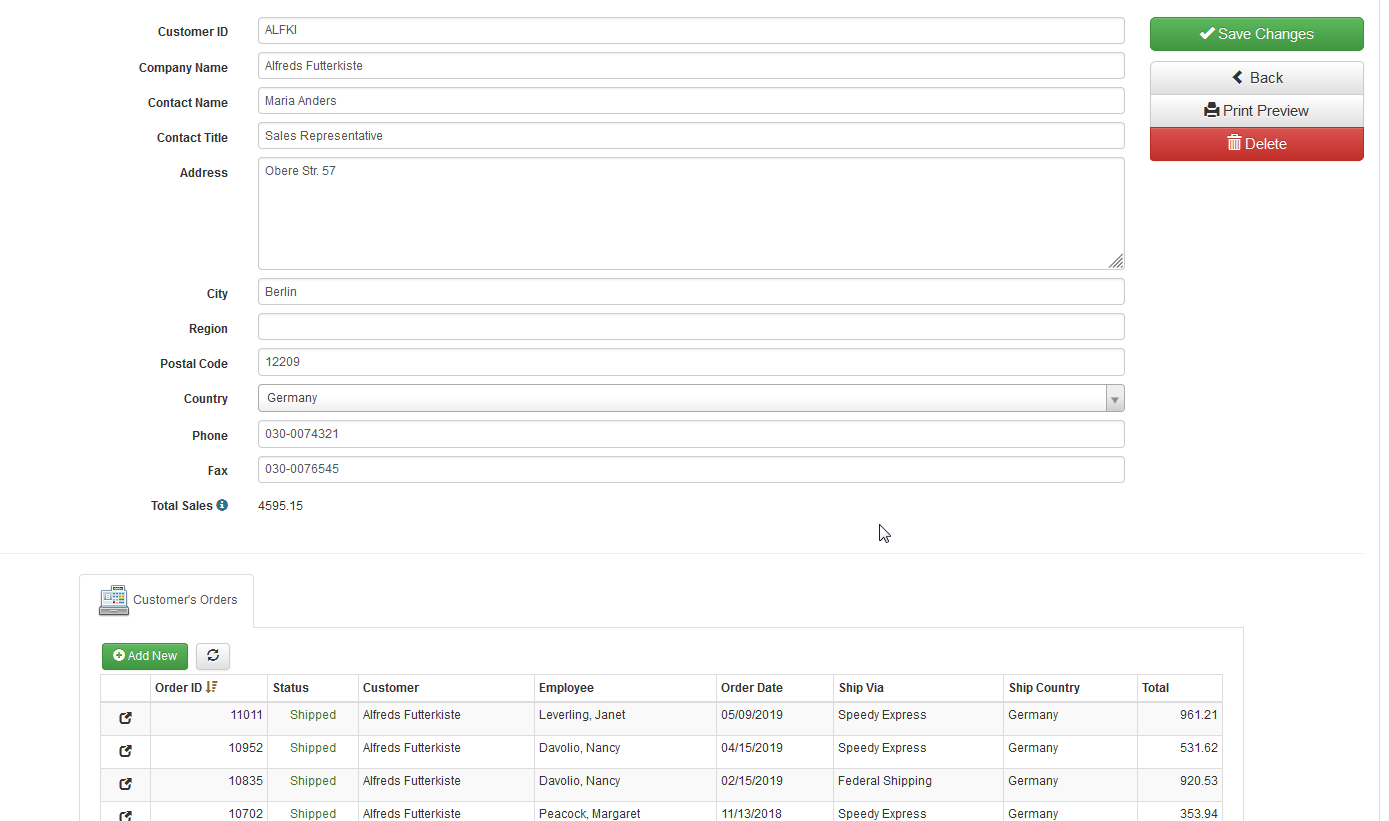This screenshot has width=1389, height=821.
Task: Click the Phone number field
Action: point(691,434)
